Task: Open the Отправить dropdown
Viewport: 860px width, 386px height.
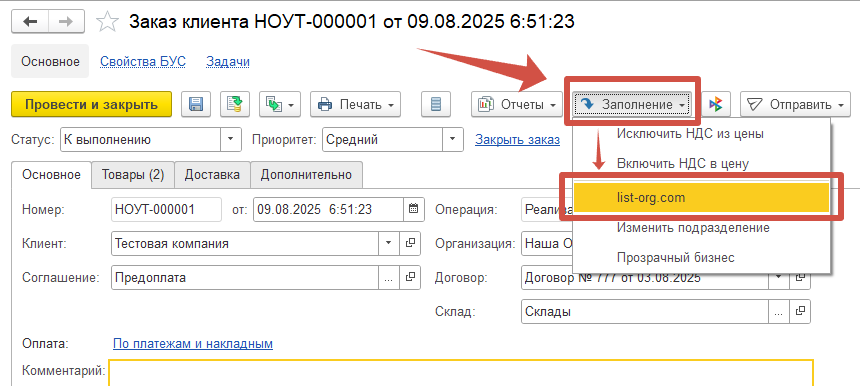Action: tap(795, 104)
